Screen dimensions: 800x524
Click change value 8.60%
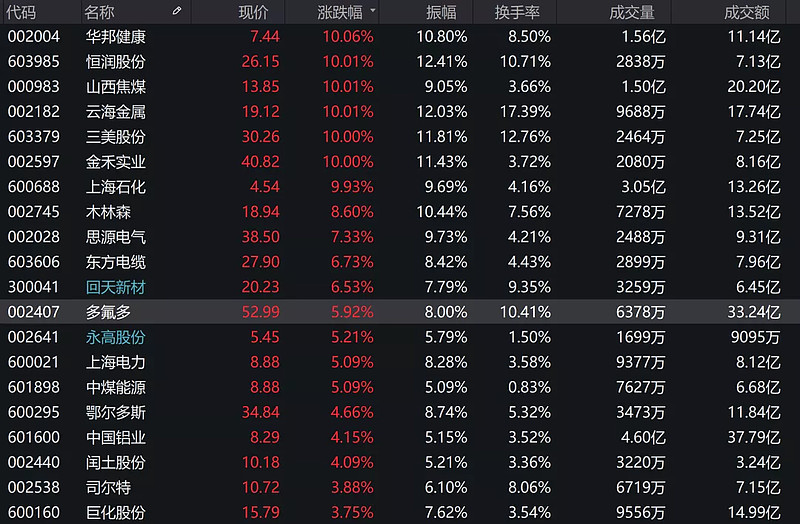(352, 212)
